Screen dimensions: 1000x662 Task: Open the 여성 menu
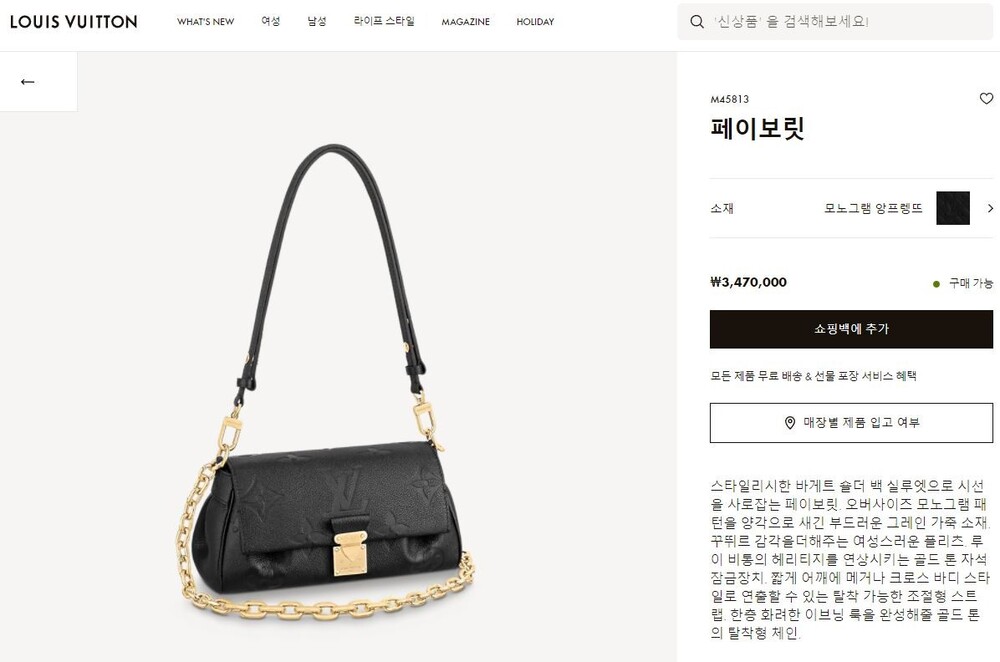click(270, 21)
